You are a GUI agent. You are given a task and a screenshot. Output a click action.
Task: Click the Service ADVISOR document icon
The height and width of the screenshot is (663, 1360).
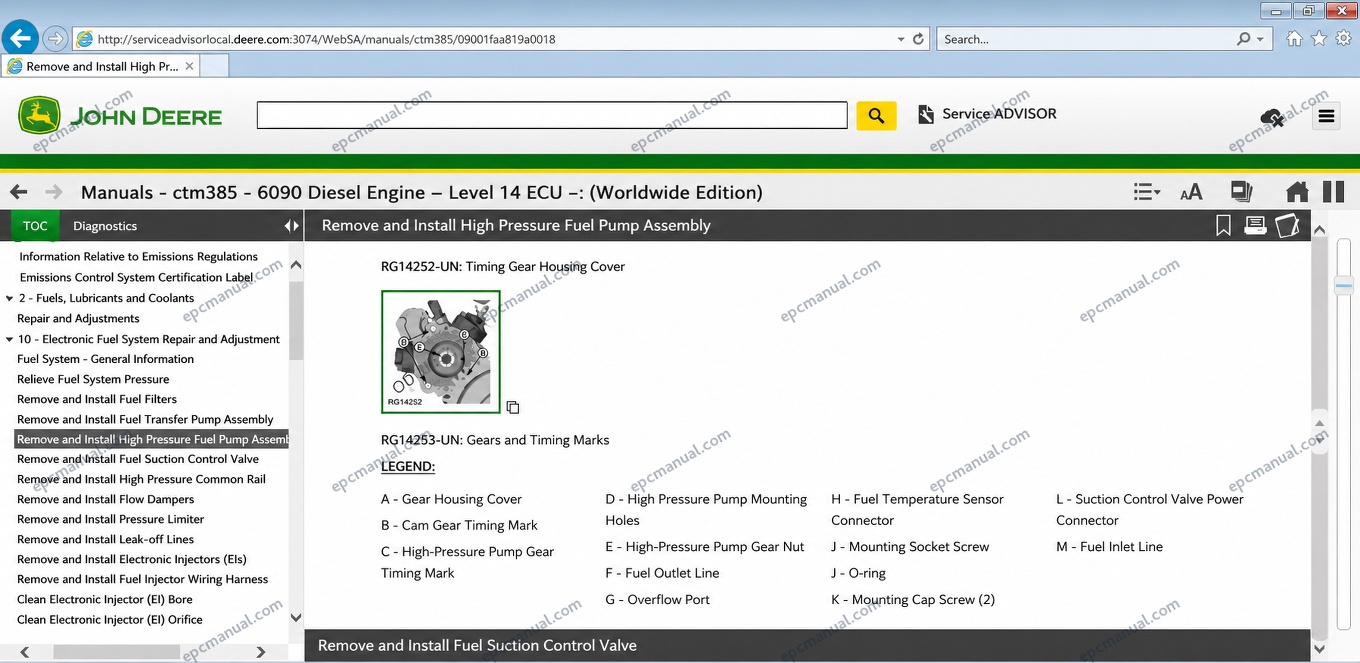926,115
